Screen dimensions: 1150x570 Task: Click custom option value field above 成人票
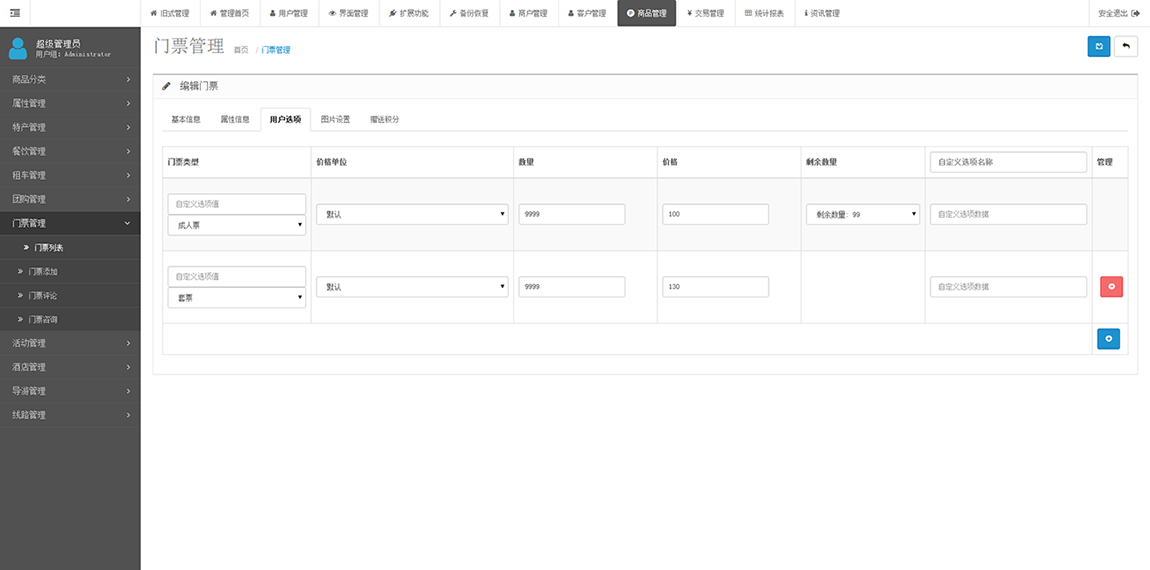coord(237,204)
